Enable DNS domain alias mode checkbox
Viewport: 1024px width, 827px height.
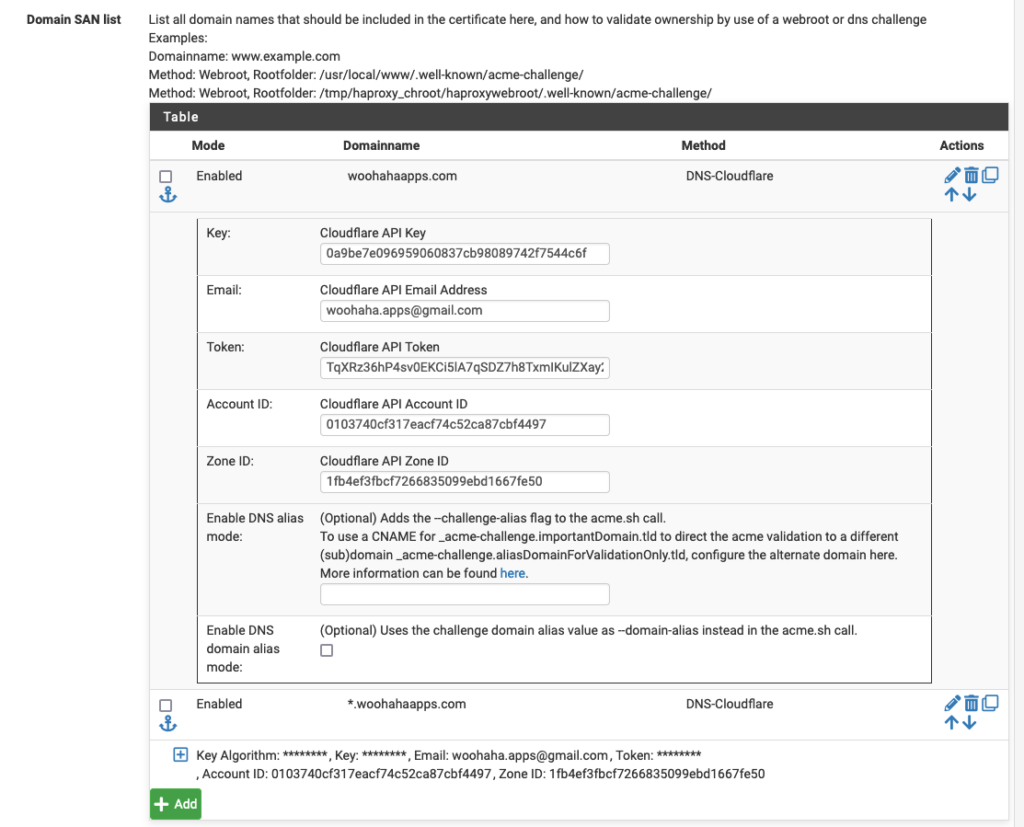[327, 650]
